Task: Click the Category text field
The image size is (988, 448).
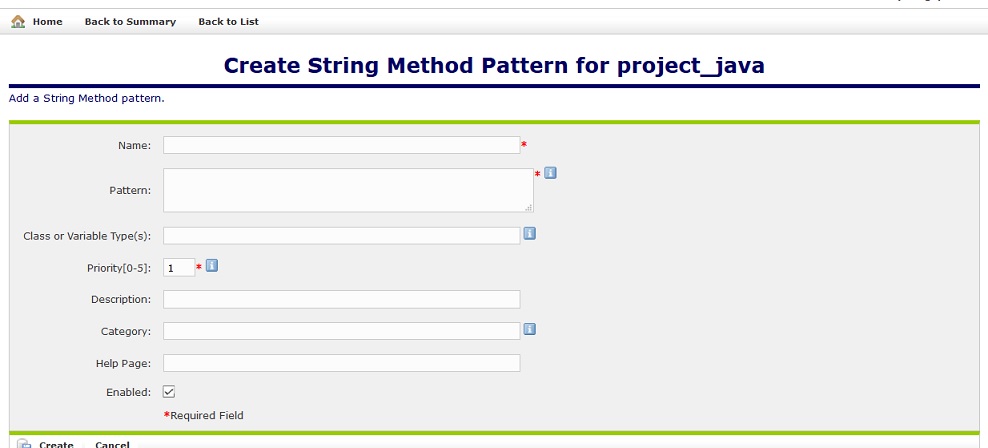Action: click(341, 331)
